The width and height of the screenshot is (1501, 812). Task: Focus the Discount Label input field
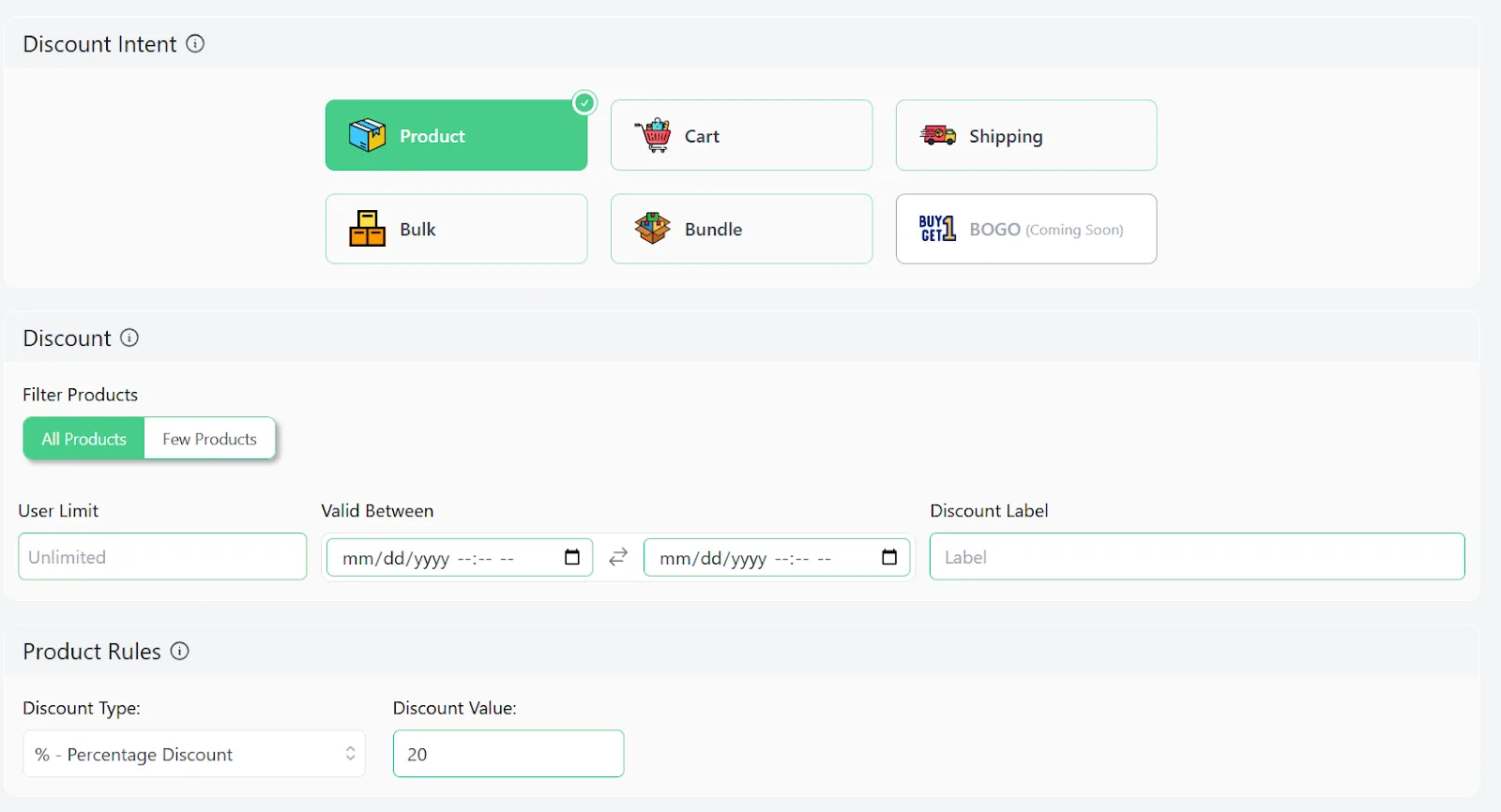click(x=1197, y=556)
